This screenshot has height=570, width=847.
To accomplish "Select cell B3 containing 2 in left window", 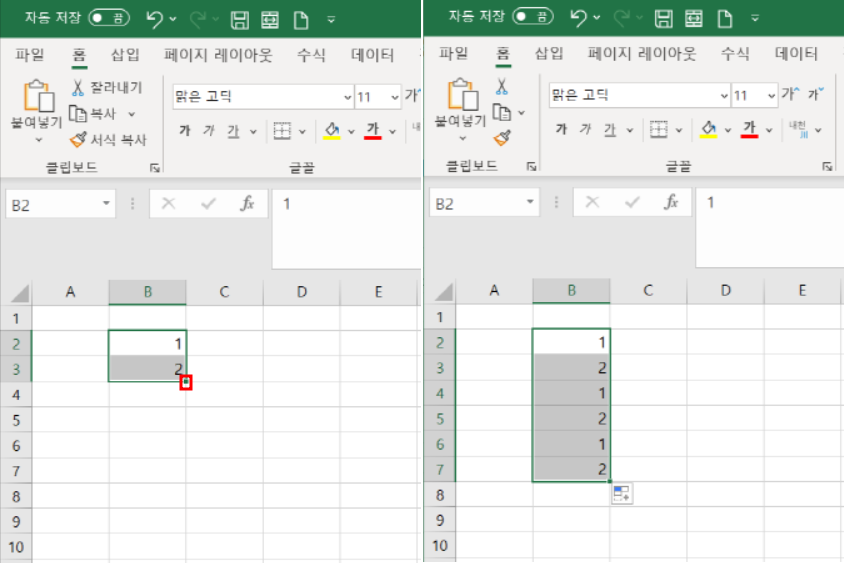I will pos(147,369).
